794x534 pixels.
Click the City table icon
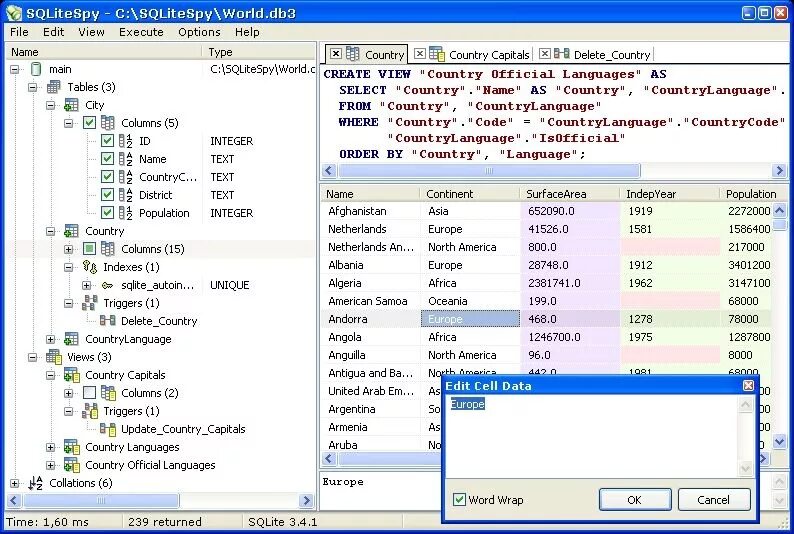[71, 105]
